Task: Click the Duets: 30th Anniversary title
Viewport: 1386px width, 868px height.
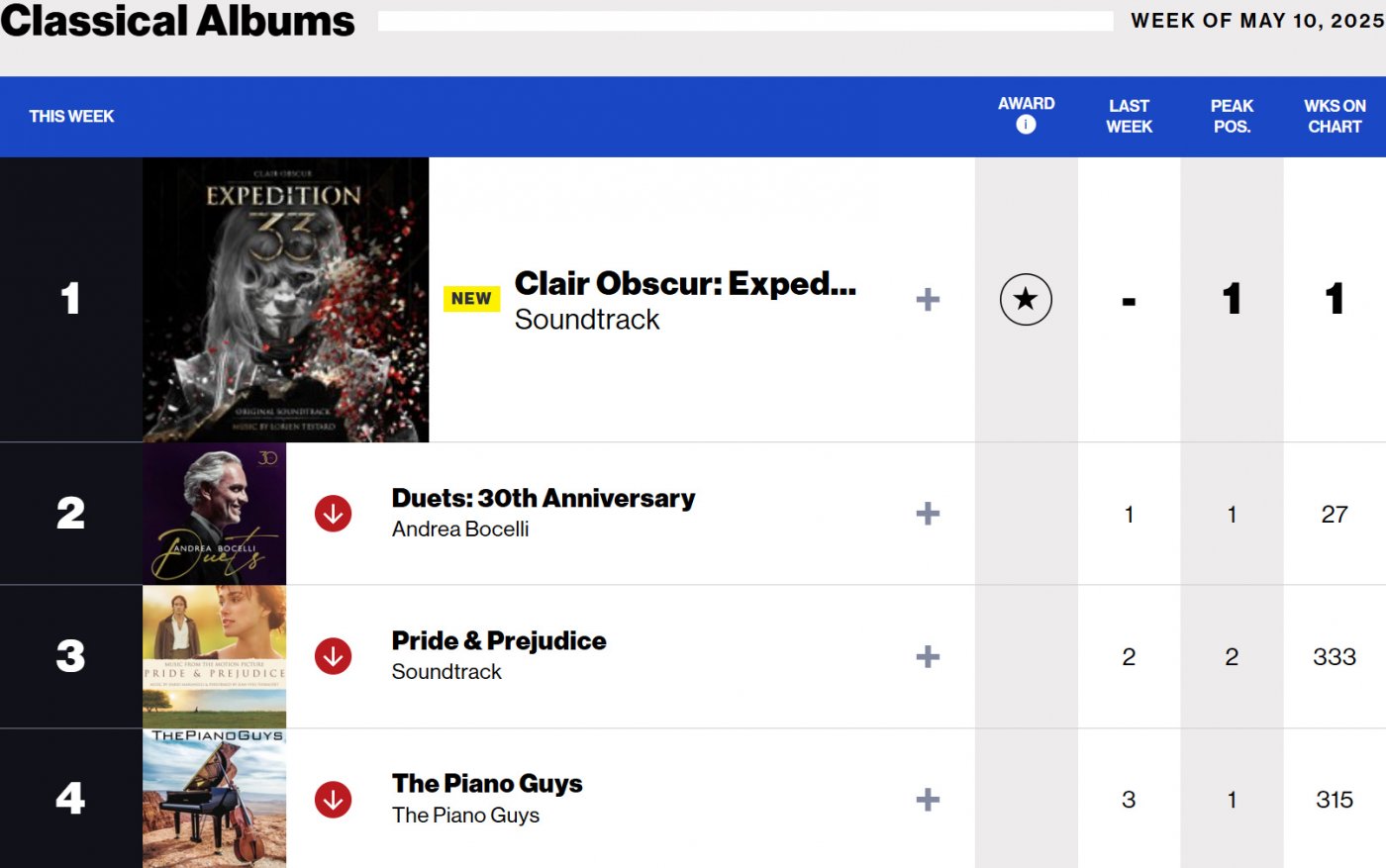Action: point(544,498)
